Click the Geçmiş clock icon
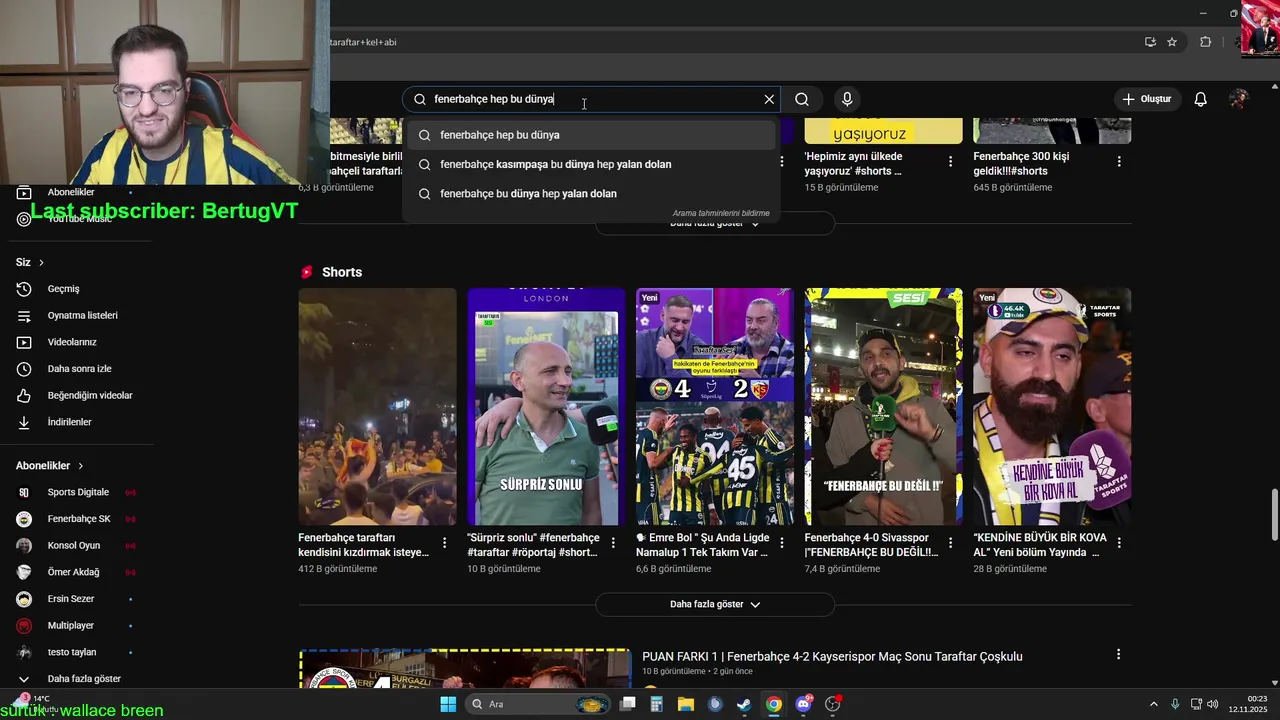 [x=24, y=289]
